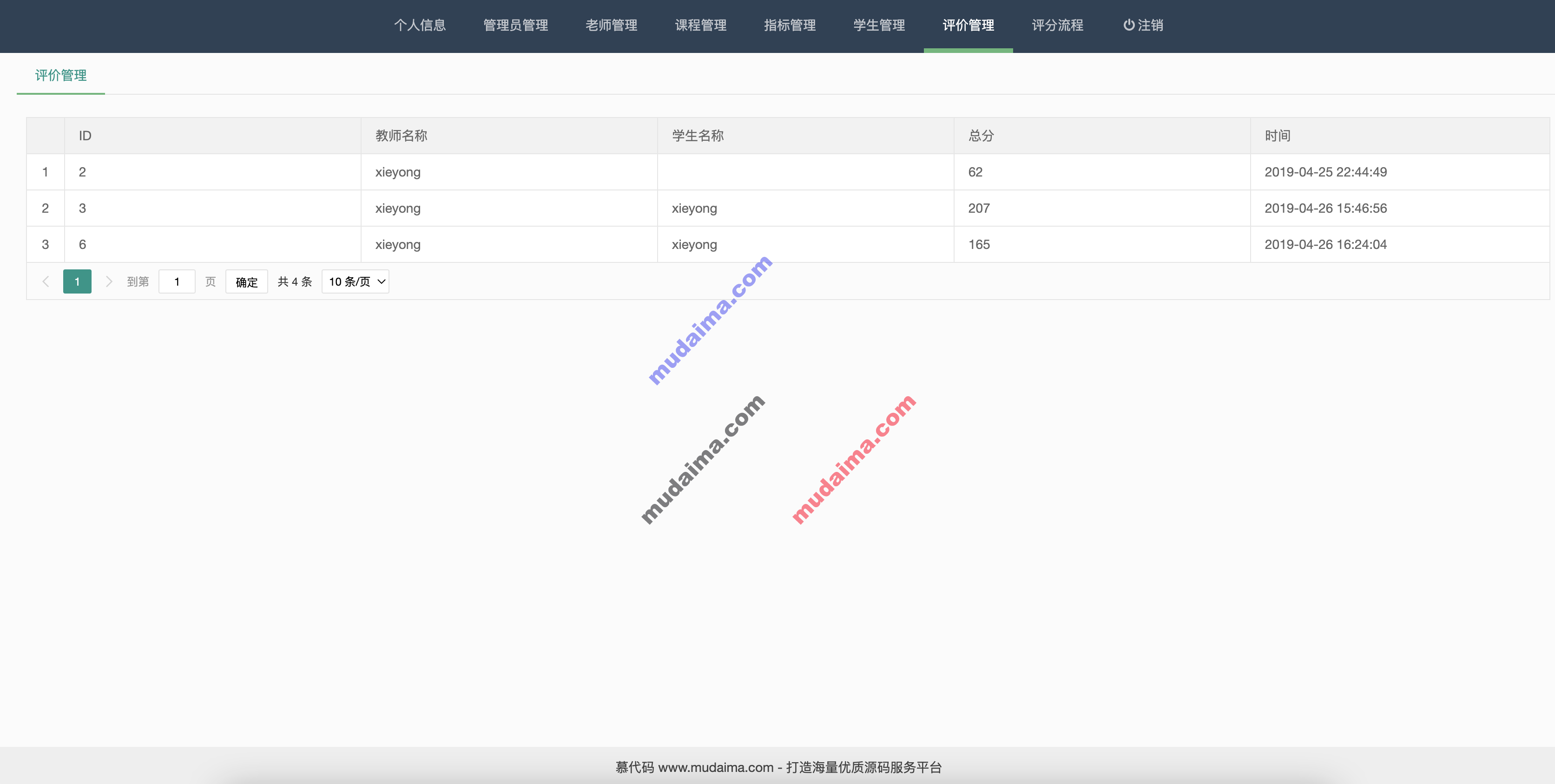The height and width of the screenshot is (784, 1555).
Task: Open the 评分流程 menu item
Action: coord(1058,26)
